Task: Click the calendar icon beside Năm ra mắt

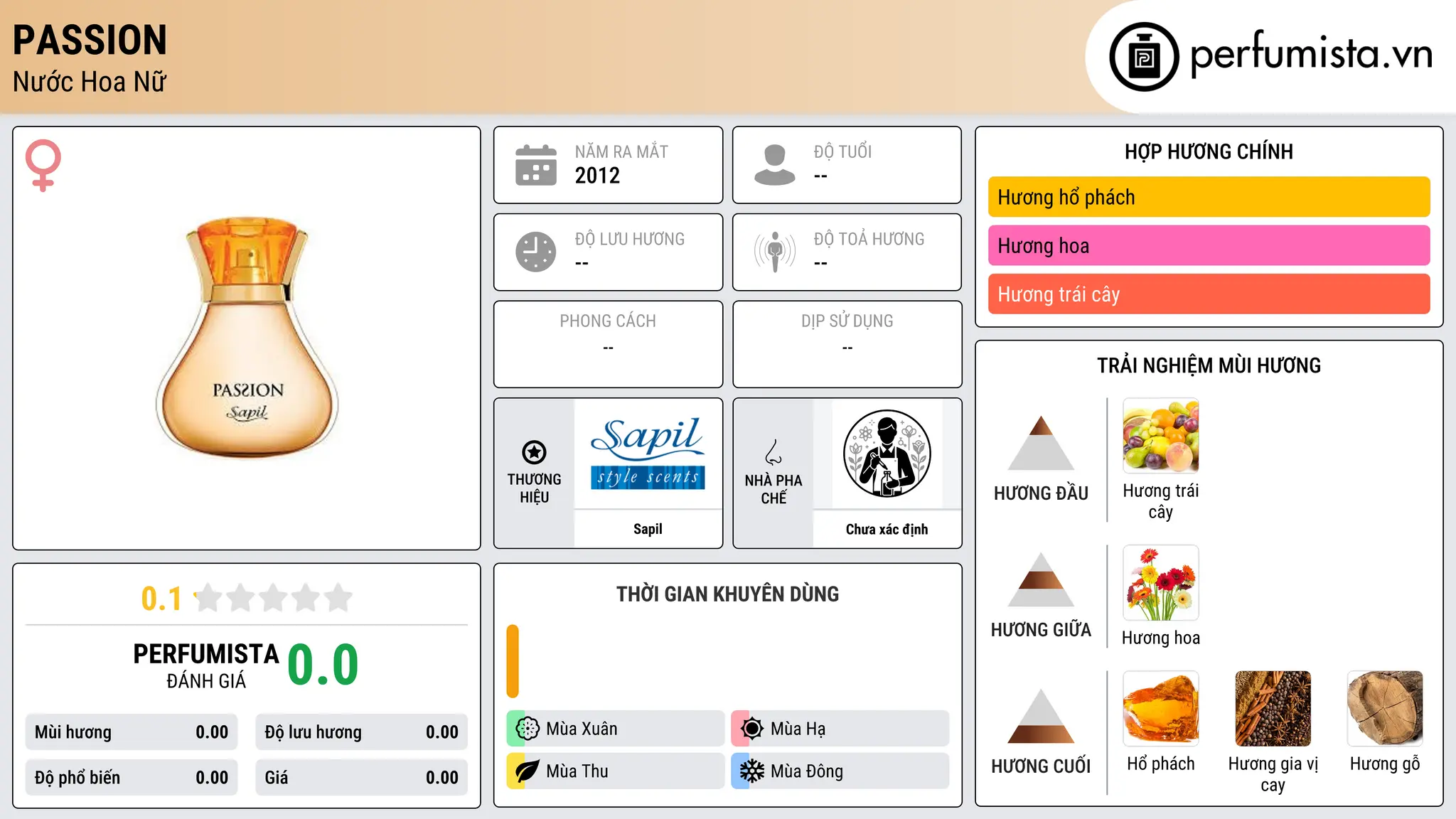Action: pyautogui.click(x=536, y=165)
